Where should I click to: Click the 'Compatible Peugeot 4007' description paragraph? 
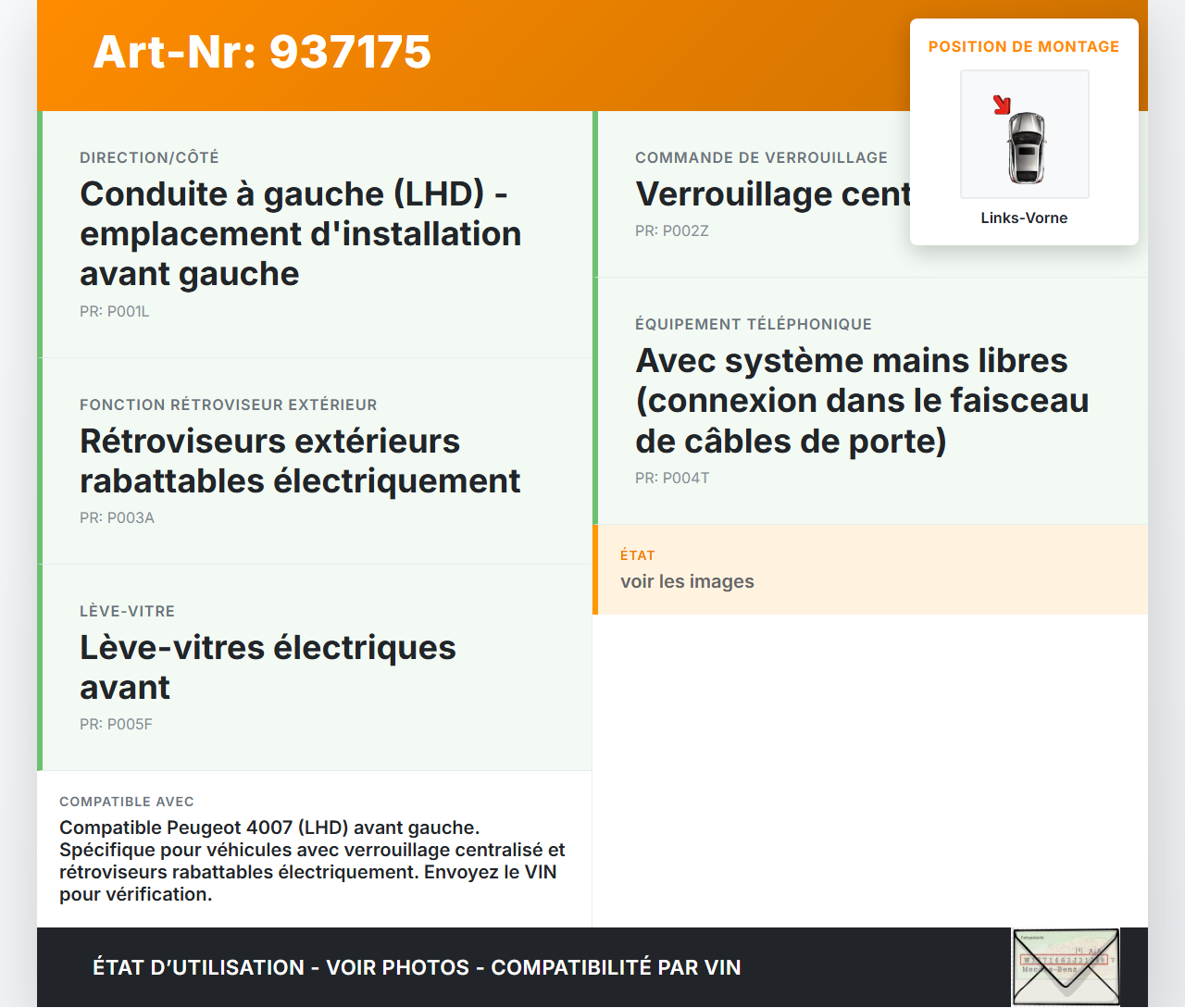click(312, 861)
